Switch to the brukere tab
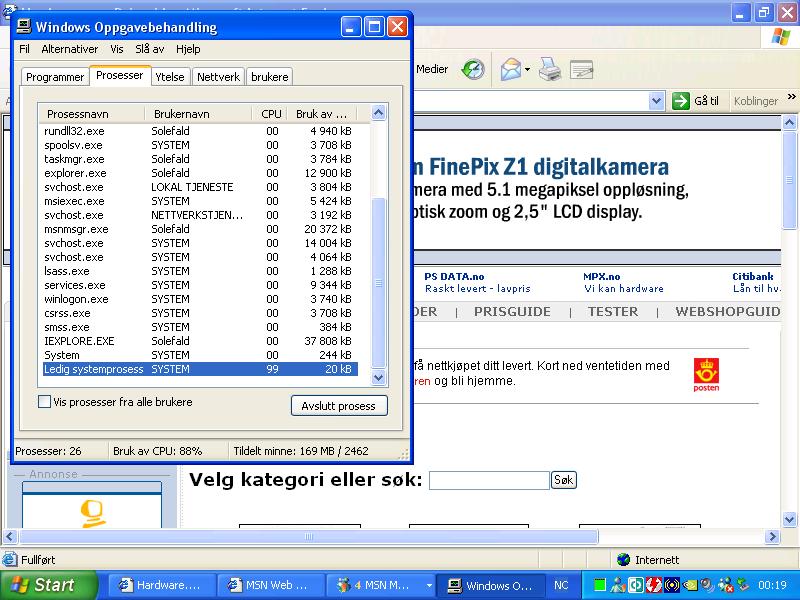This screenshot has width=800, height=600. point(269,77)
